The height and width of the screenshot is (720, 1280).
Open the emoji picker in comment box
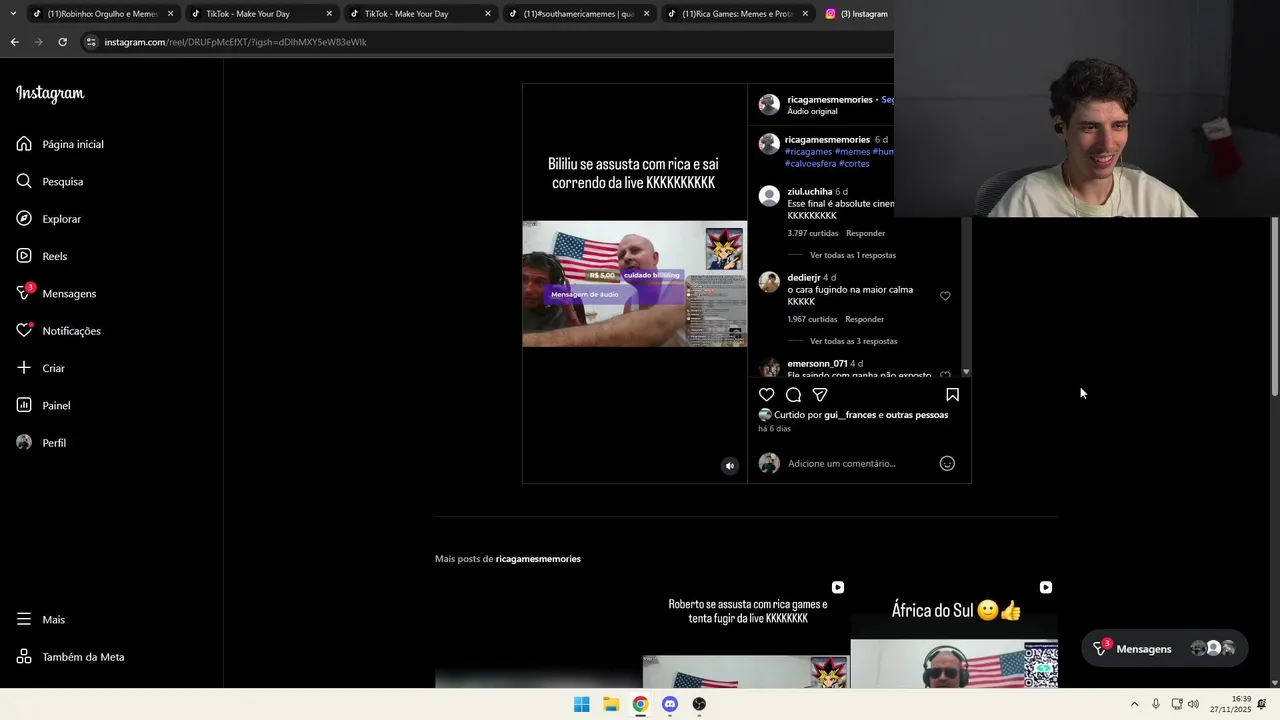coord(947,463)
